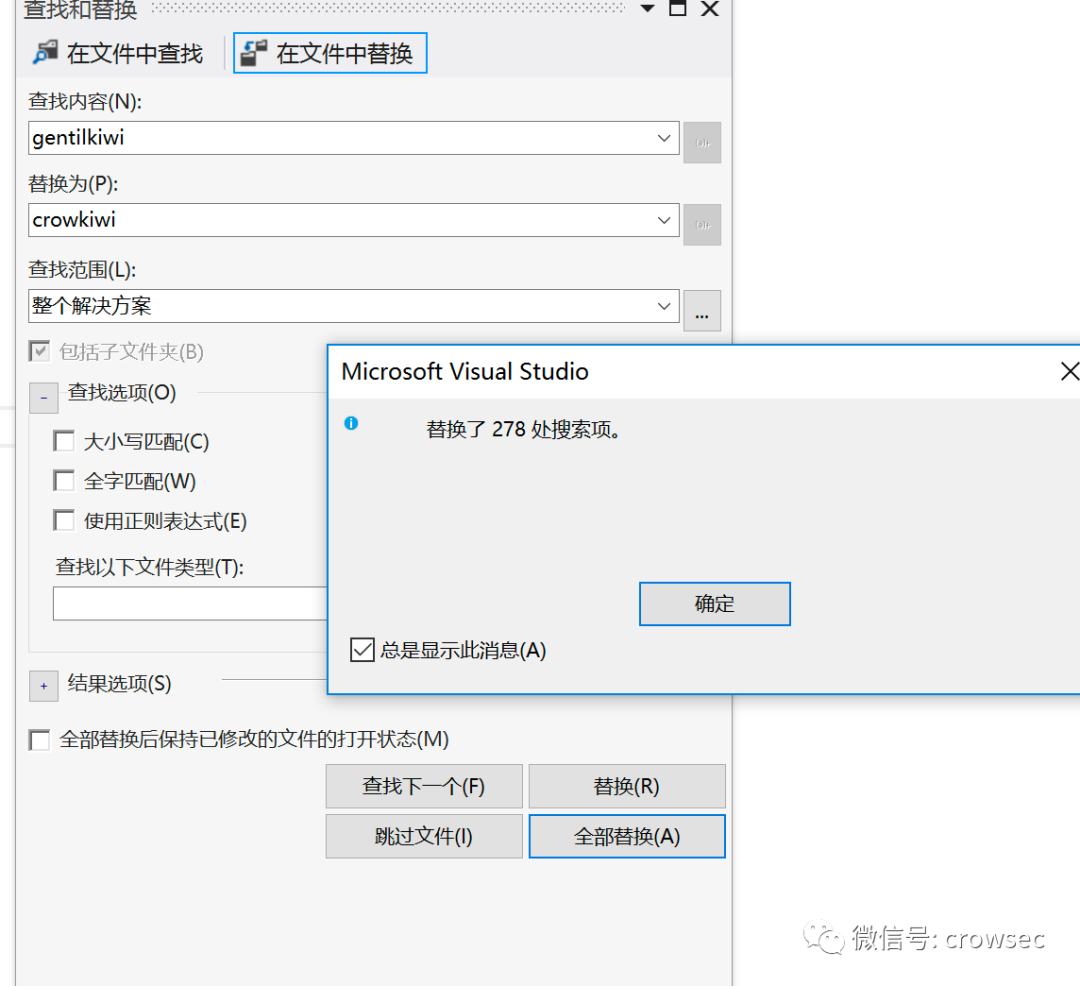1080x986 pixels.
Task: Switch to 在文件中查找 tab
Action: [x=118, y=53]
